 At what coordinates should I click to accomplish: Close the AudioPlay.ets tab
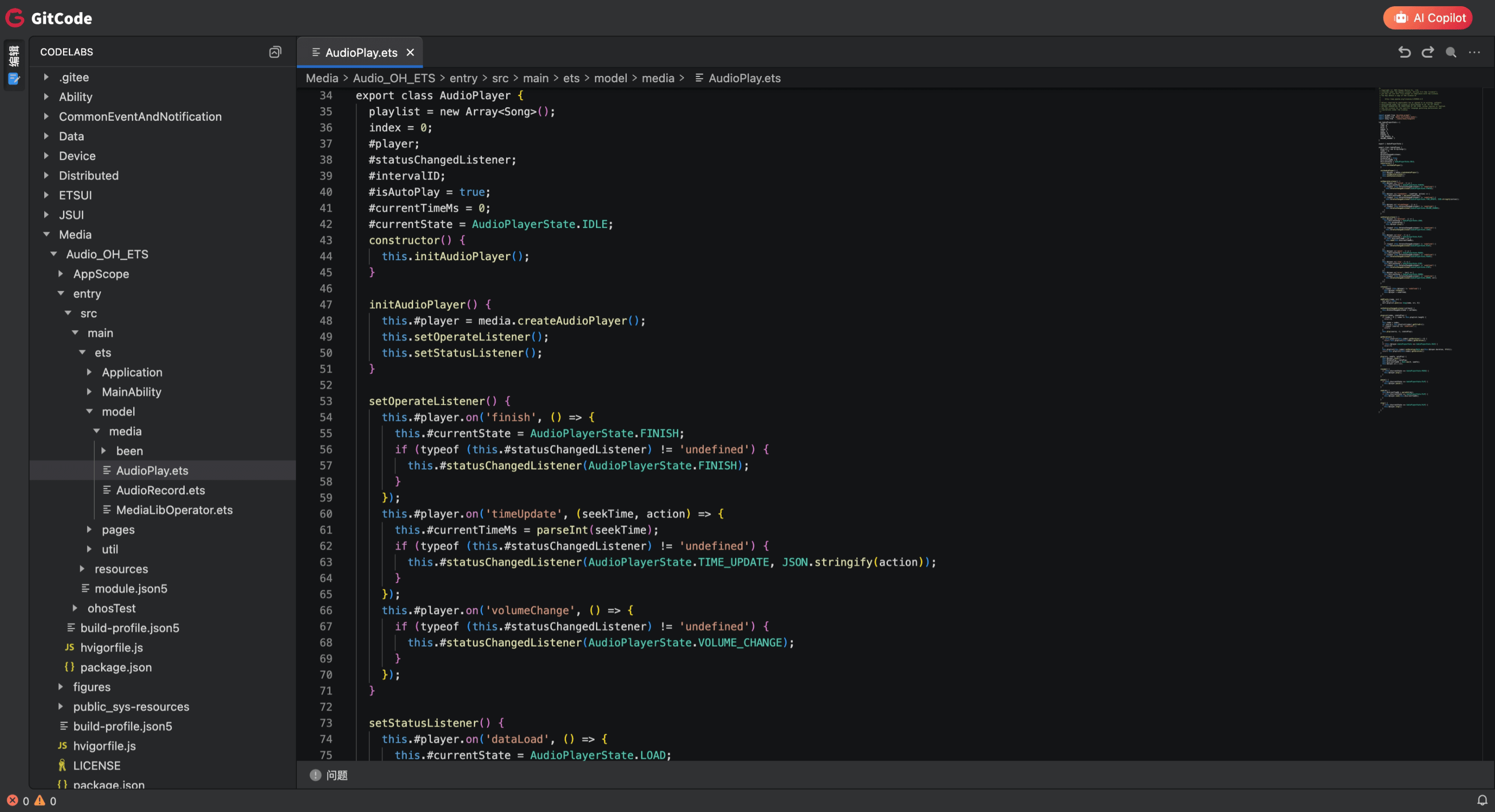(410, 52)
